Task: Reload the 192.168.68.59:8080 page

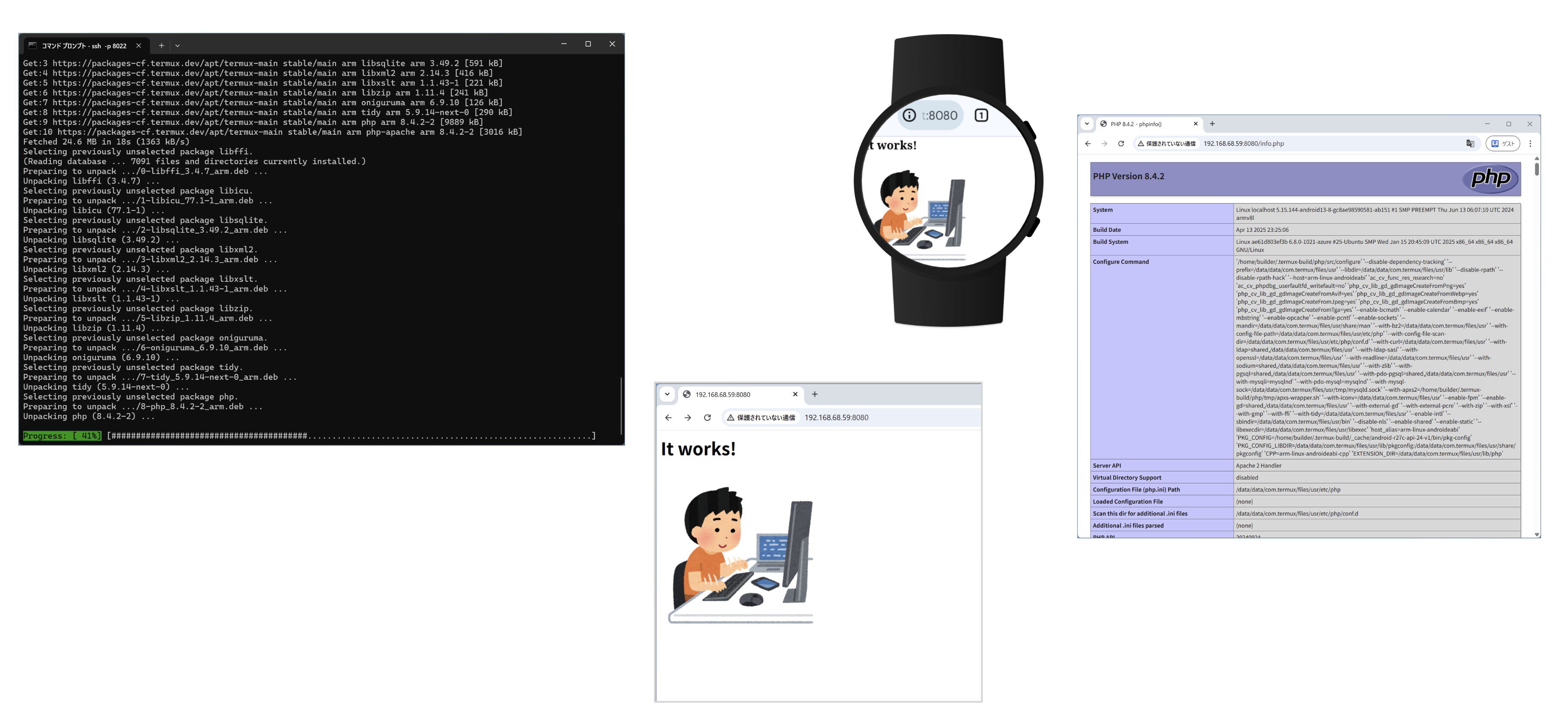Action: (707, 417)
